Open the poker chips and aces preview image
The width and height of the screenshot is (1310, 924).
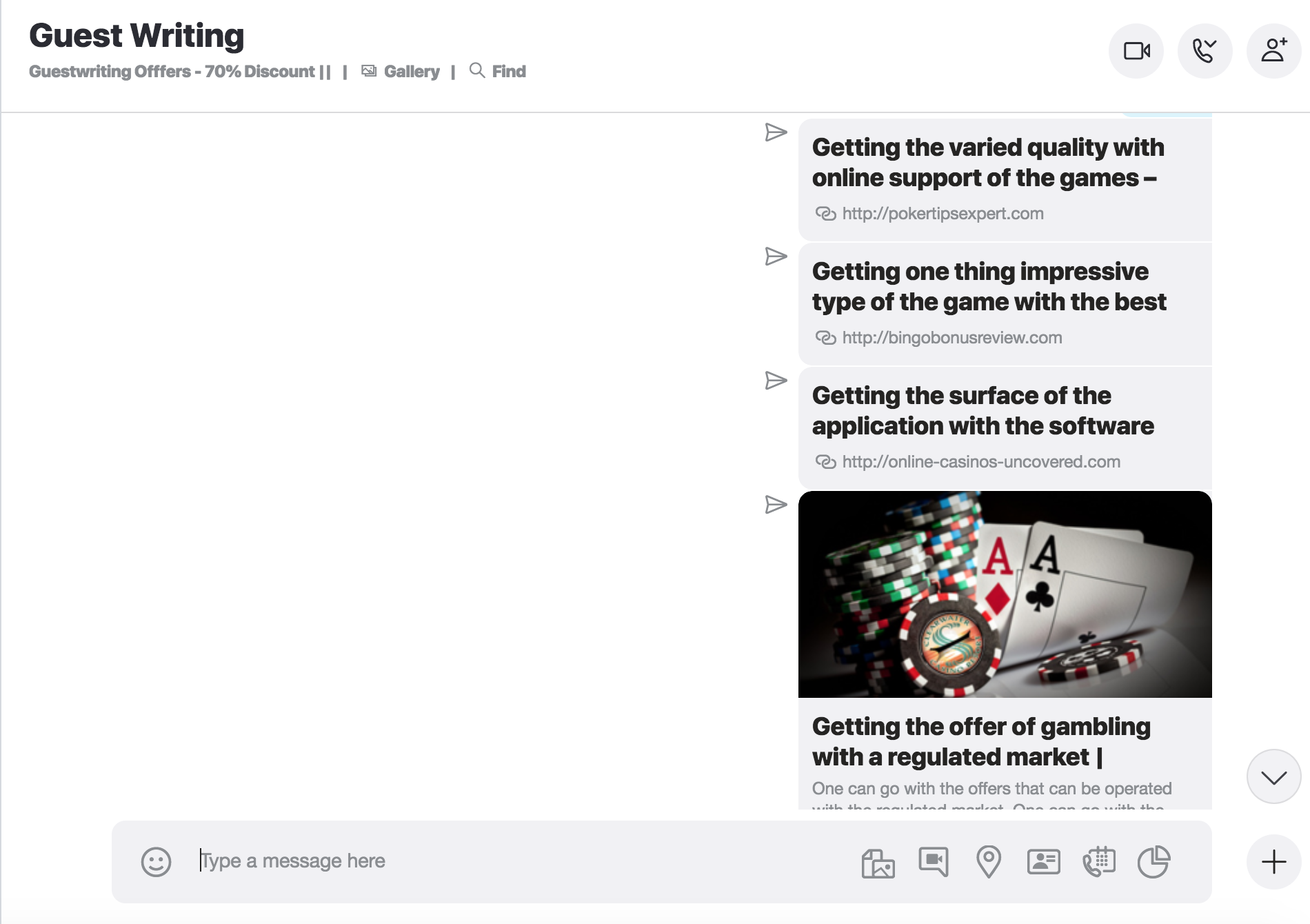point(1005,594)
